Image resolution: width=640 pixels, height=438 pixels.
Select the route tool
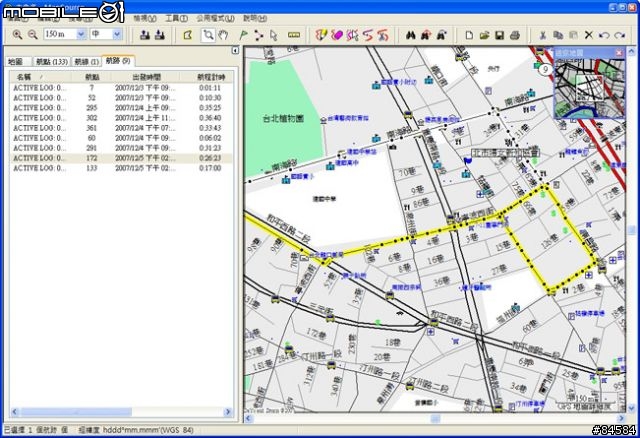[x=258, y=35]
